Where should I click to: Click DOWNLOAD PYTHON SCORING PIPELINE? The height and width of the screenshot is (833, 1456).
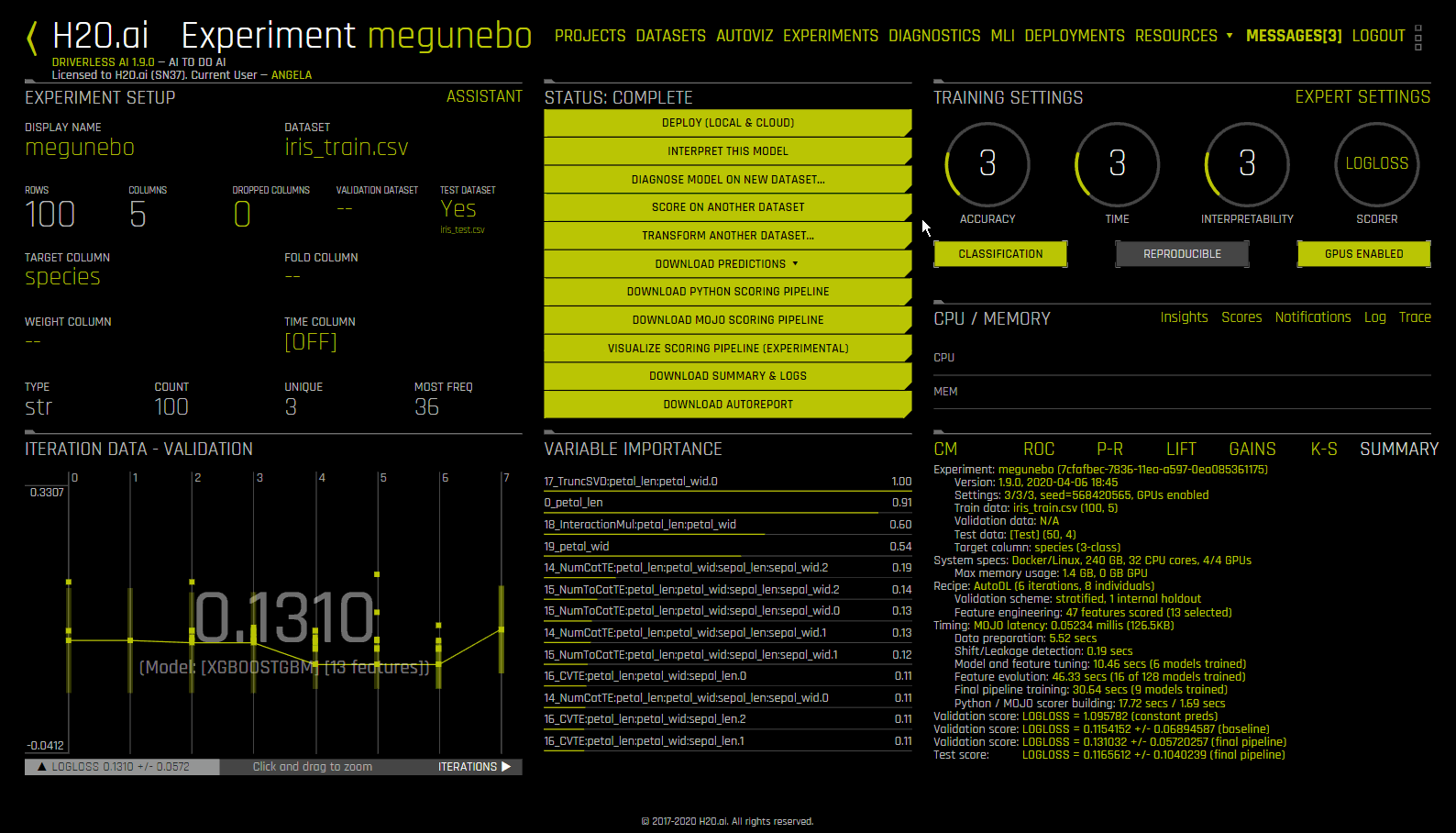pos(728,292)
